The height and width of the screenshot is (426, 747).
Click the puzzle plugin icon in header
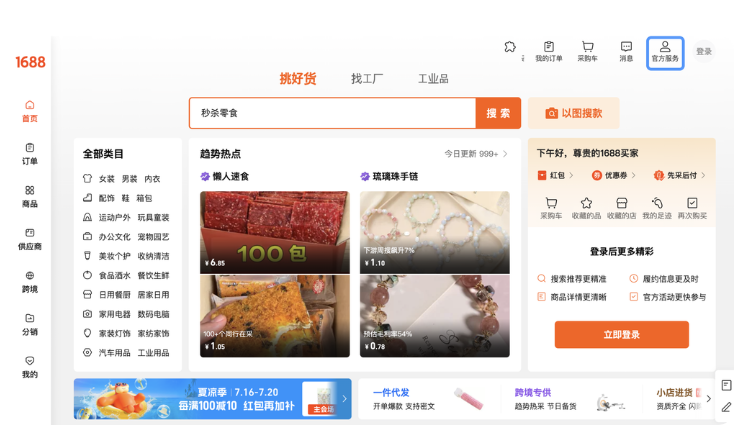510,47
